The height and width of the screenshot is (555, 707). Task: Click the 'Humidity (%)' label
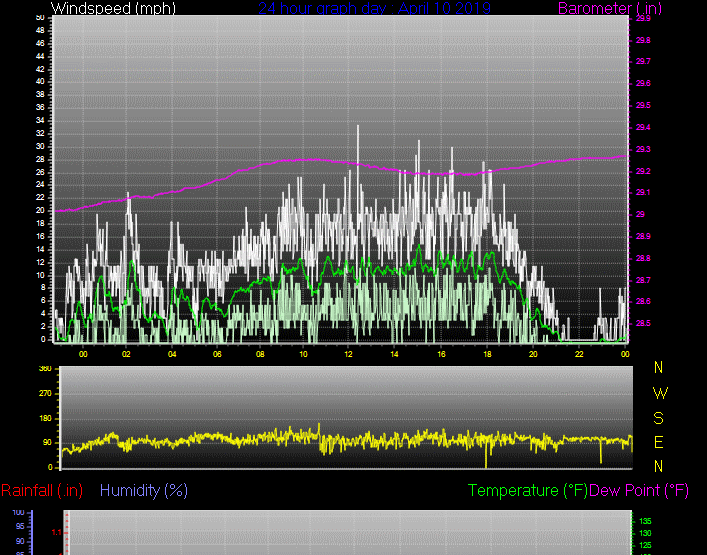pyautogui.click(x=144, y=490)
